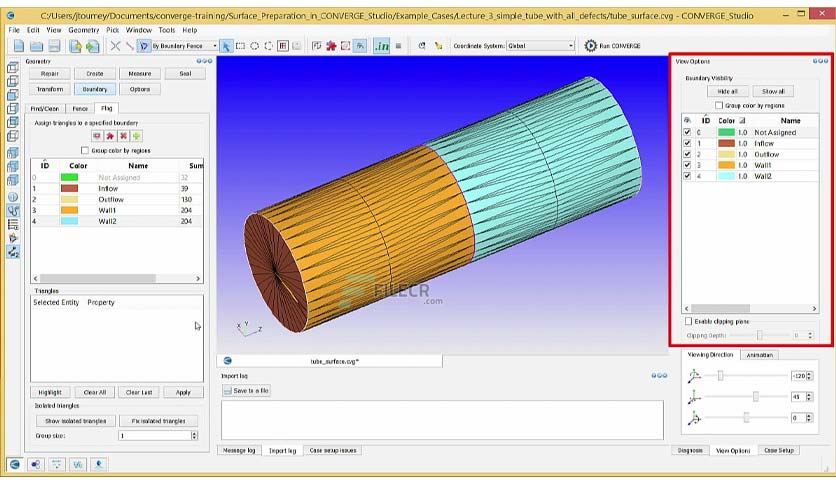Viewport: 836px width, 484px height.
Task: Click the Hide all button
Action: (x=727, y=91)
